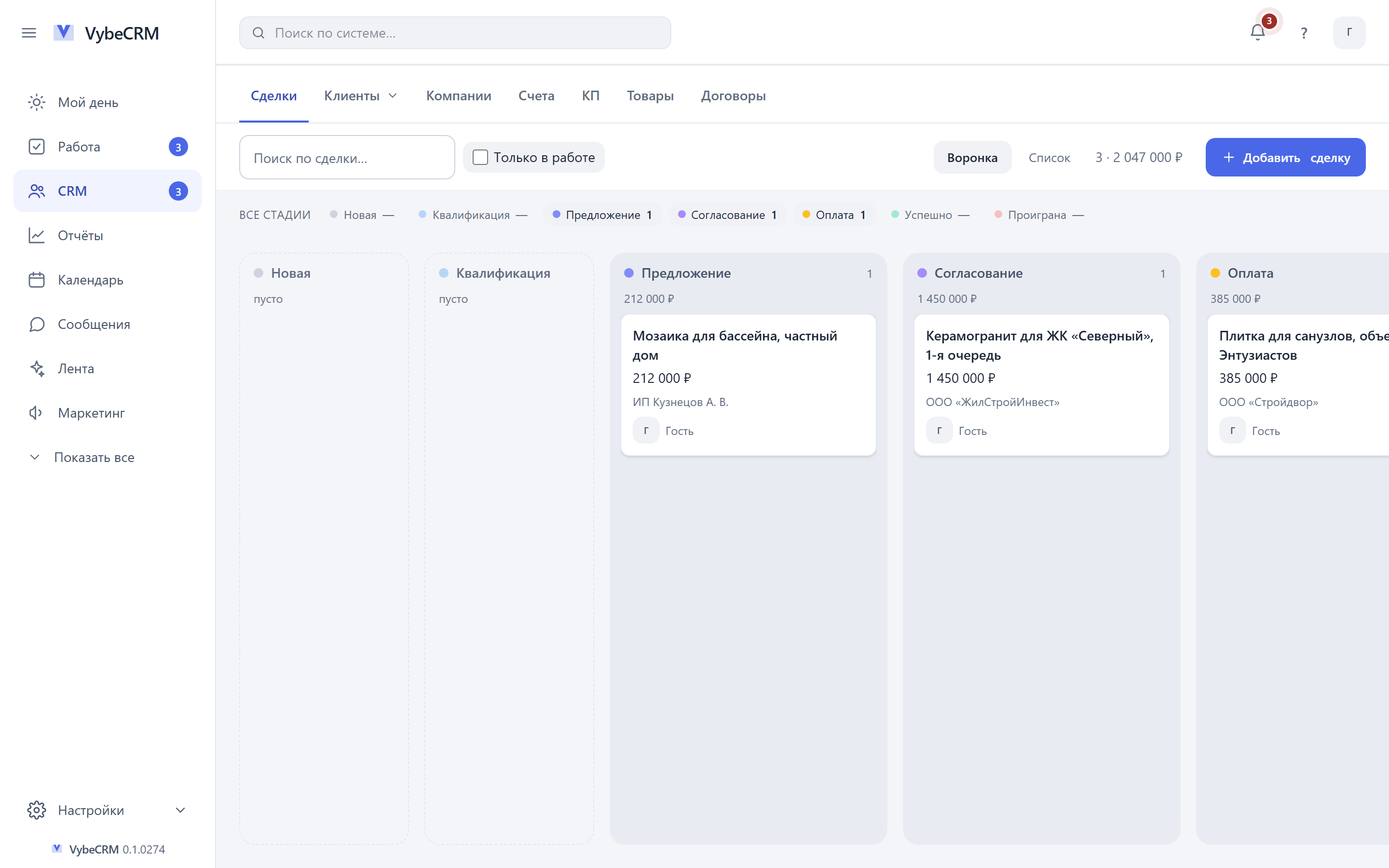Click Добавить сделку button
Image resolution: width=1389 pixels, height=868 pixels.
click(1285, 157)
